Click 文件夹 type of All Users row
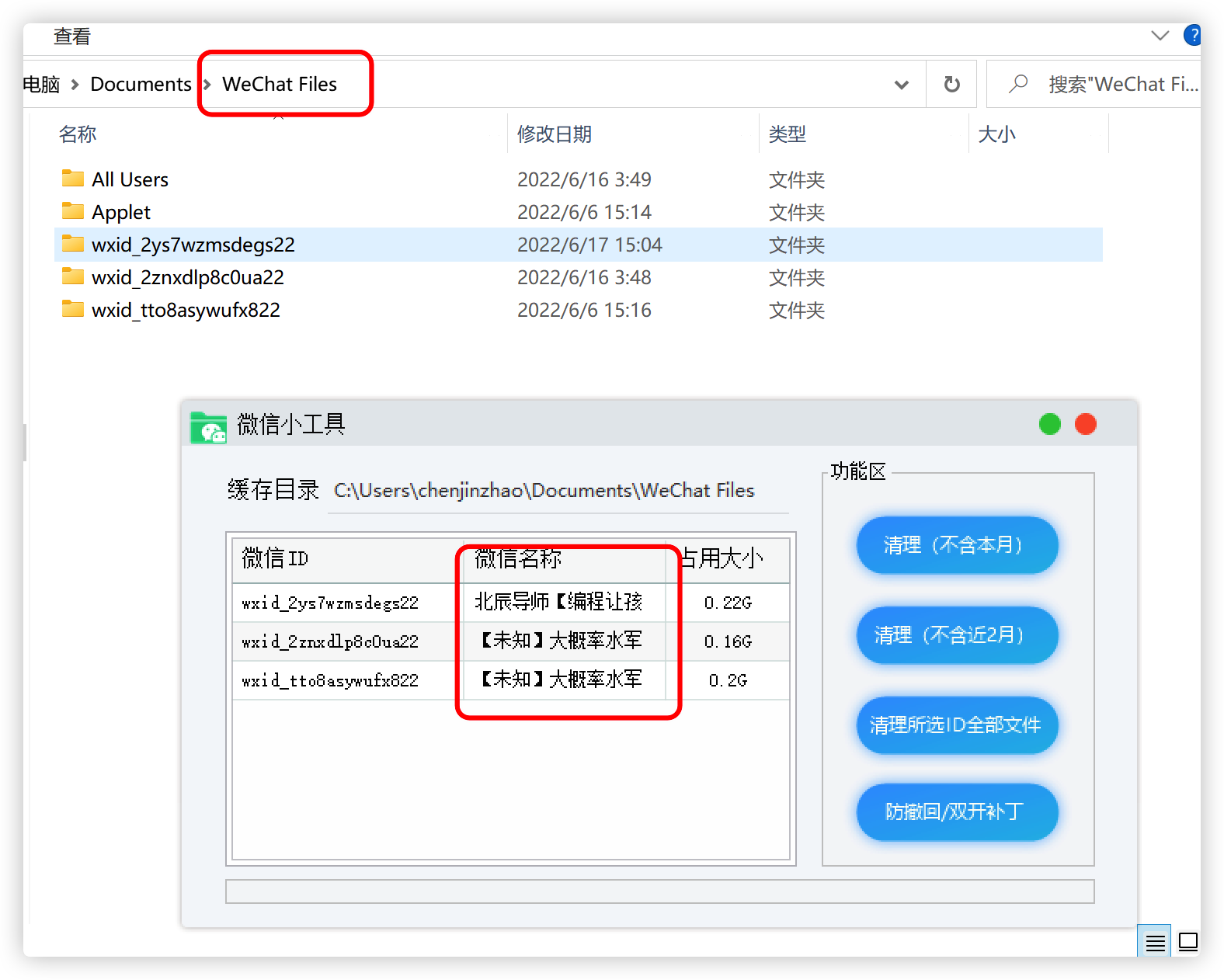This screenshot has width=1224, height=980. coord(797,180)
